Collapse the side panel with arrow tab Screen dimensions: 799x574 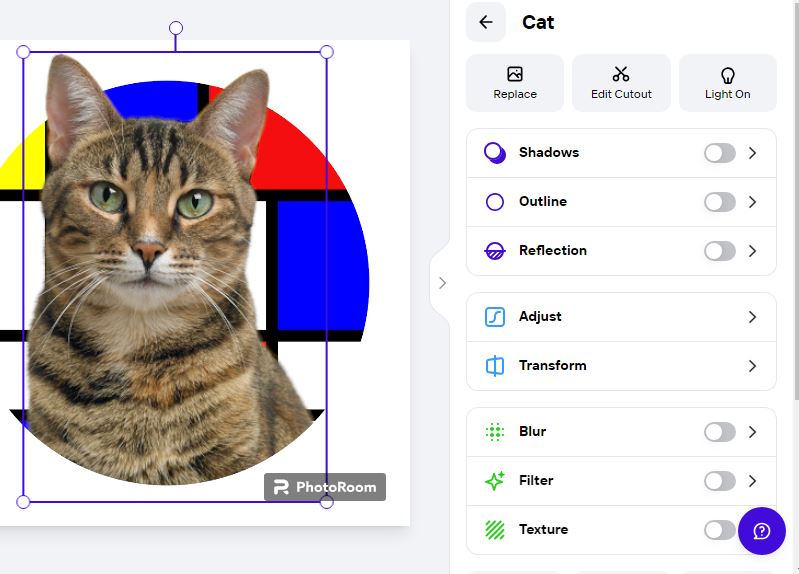[442, 283]
